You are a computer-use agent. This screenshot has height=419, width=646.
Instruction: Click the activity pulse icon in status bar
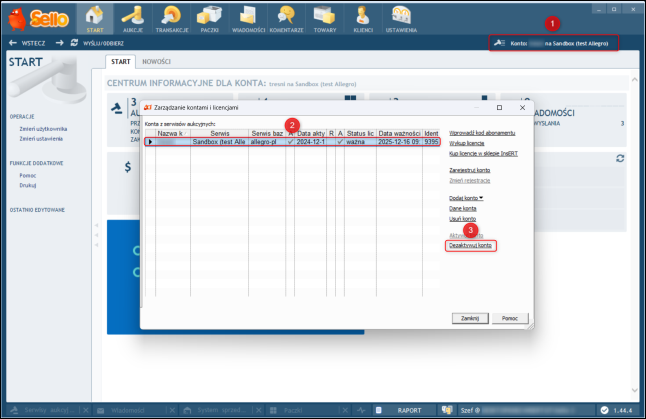click(361, 410)
